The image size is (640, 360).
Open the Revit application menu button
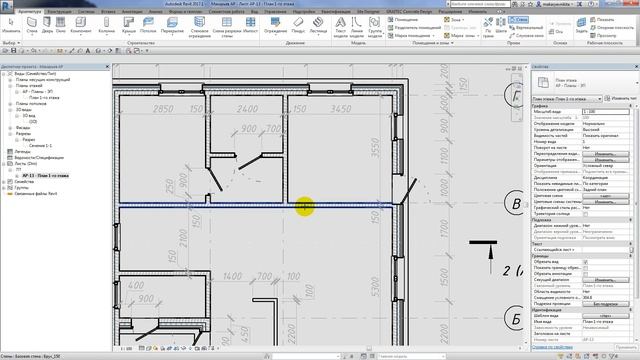pyautogui.click(x=7, y=7)
